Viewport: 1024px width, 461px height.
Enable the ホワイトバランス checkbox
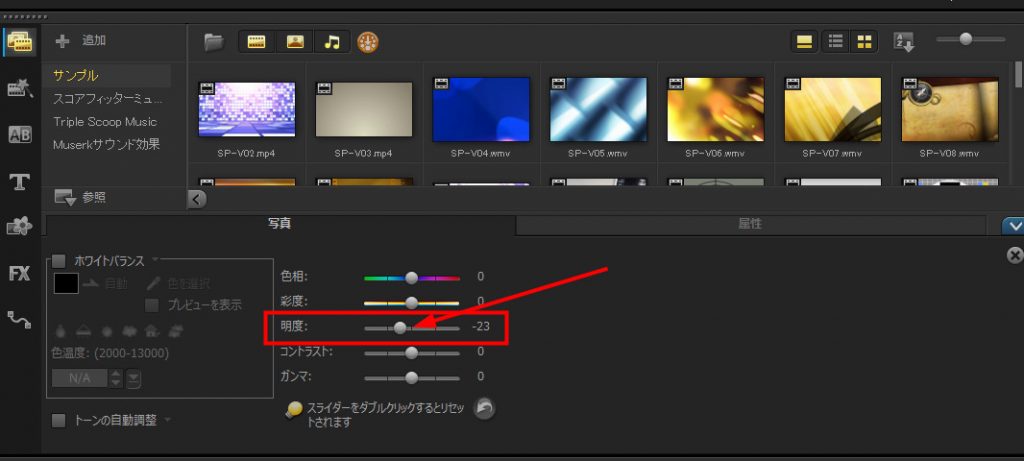click(60, 261)
